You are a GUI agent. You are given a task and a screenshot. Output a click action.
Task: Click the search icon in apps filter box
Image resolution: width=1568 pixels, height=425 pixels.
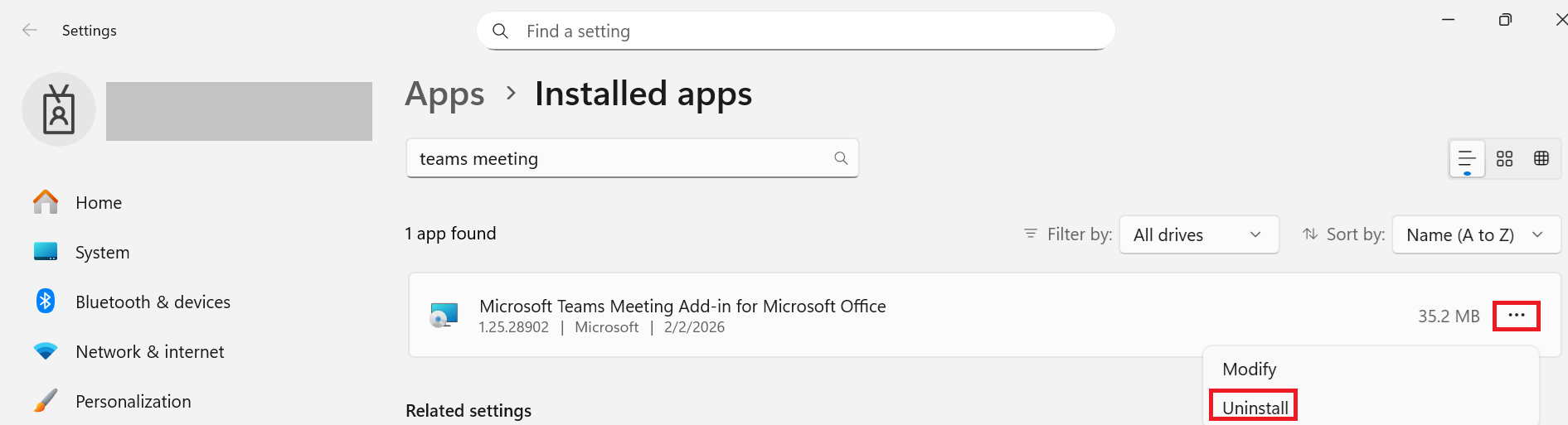[841, 158]
